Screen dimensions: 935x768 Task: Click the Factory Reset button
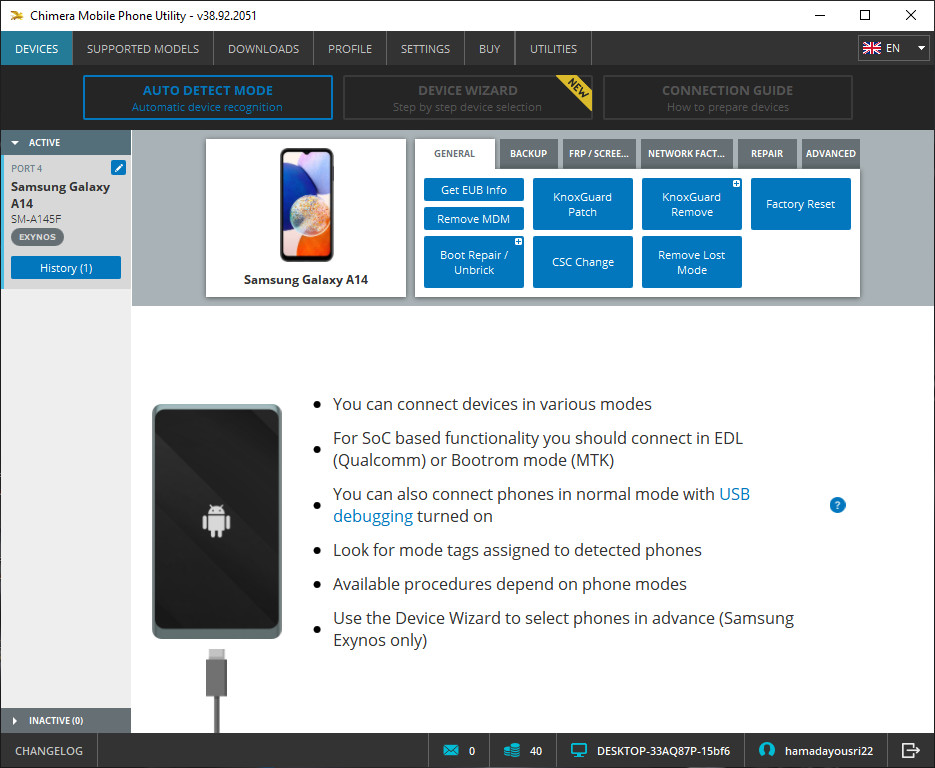coord(800,204)
